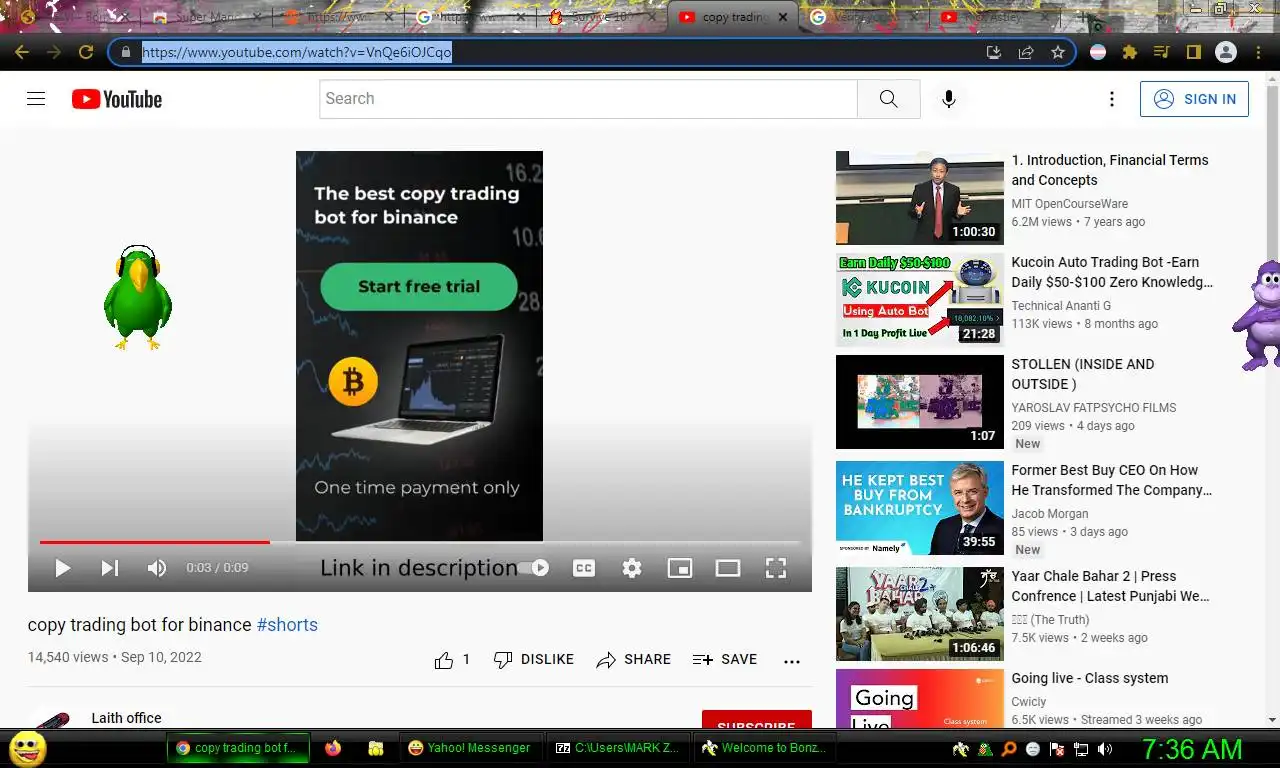1280x768 pixels.
Task: Adjust system volume tray icon
Action: click(1104, 749)
